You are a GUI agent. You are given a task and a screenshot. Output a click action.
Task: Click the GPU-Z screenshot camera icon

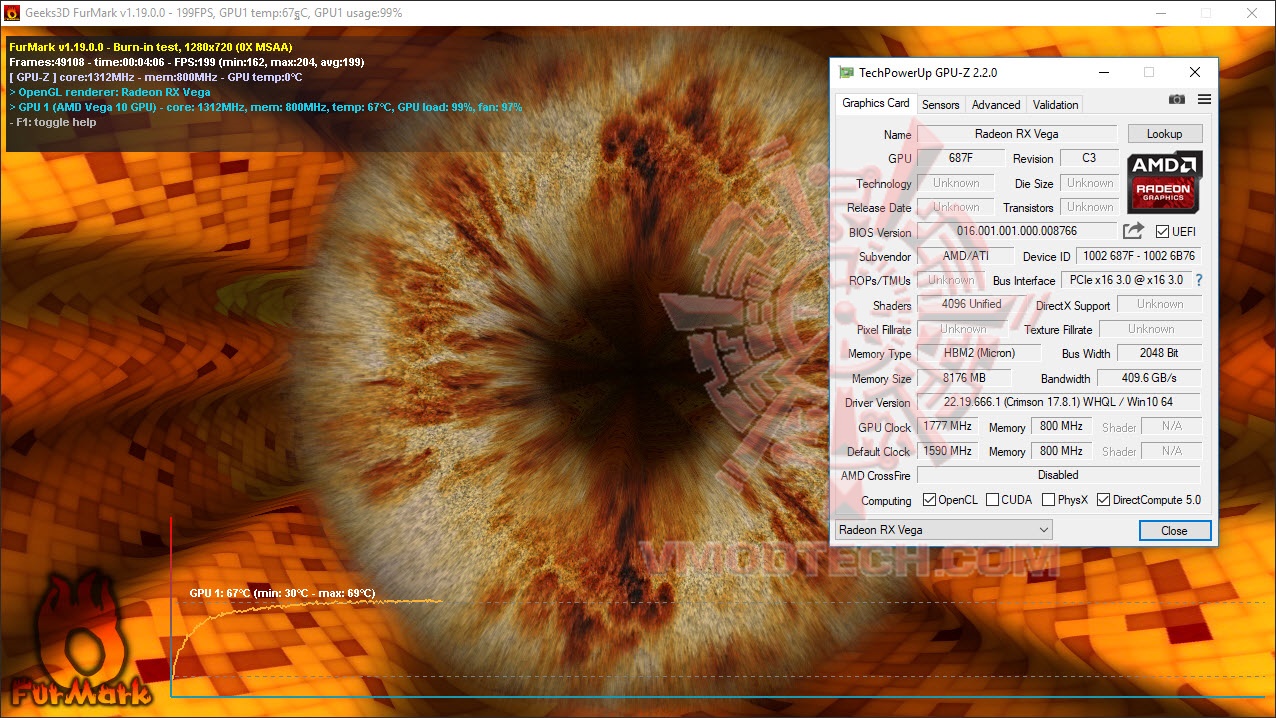(x=1177, y=99)
